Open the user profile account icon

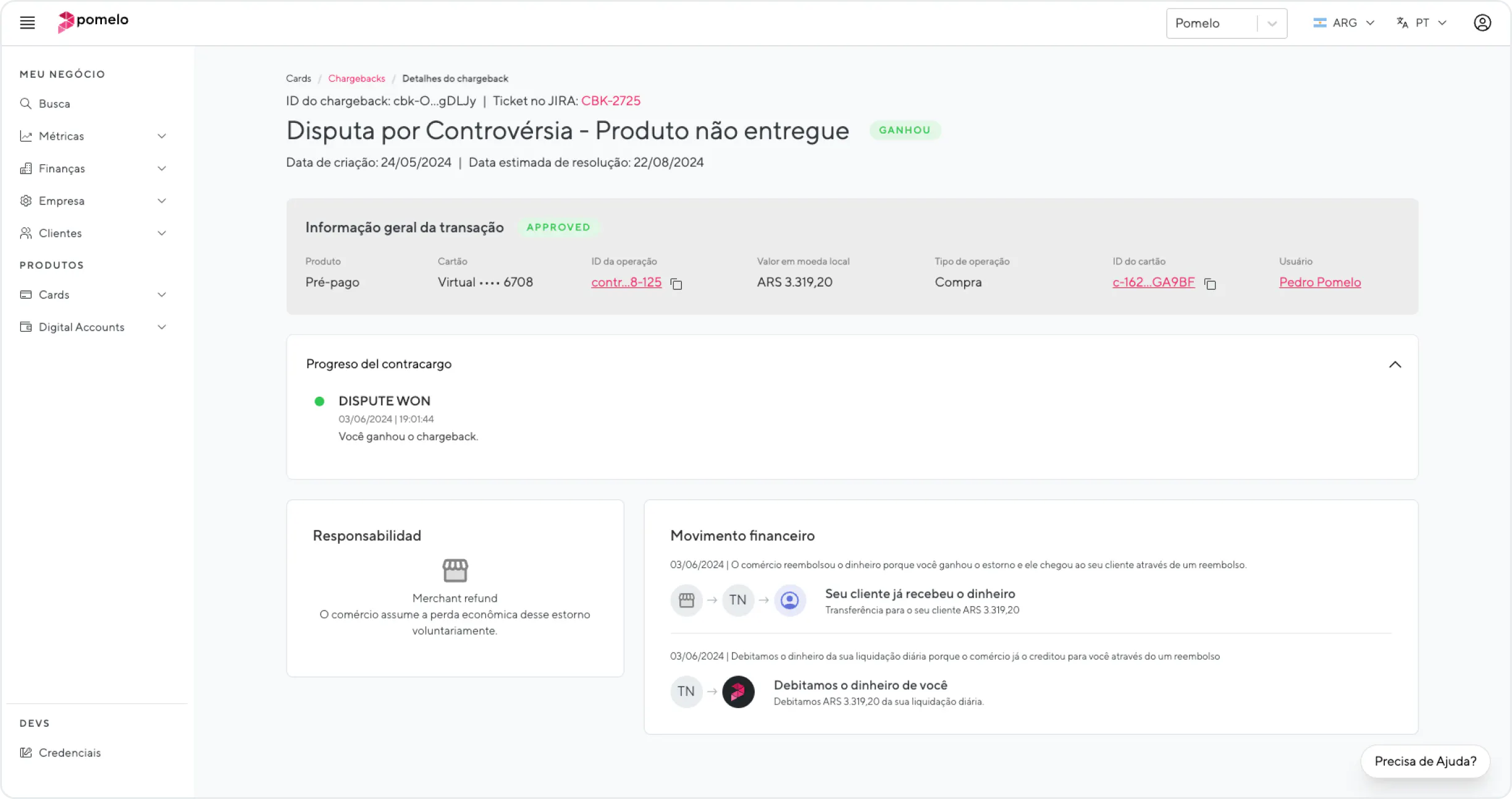pyautogui.click(x=1482, y=23)
